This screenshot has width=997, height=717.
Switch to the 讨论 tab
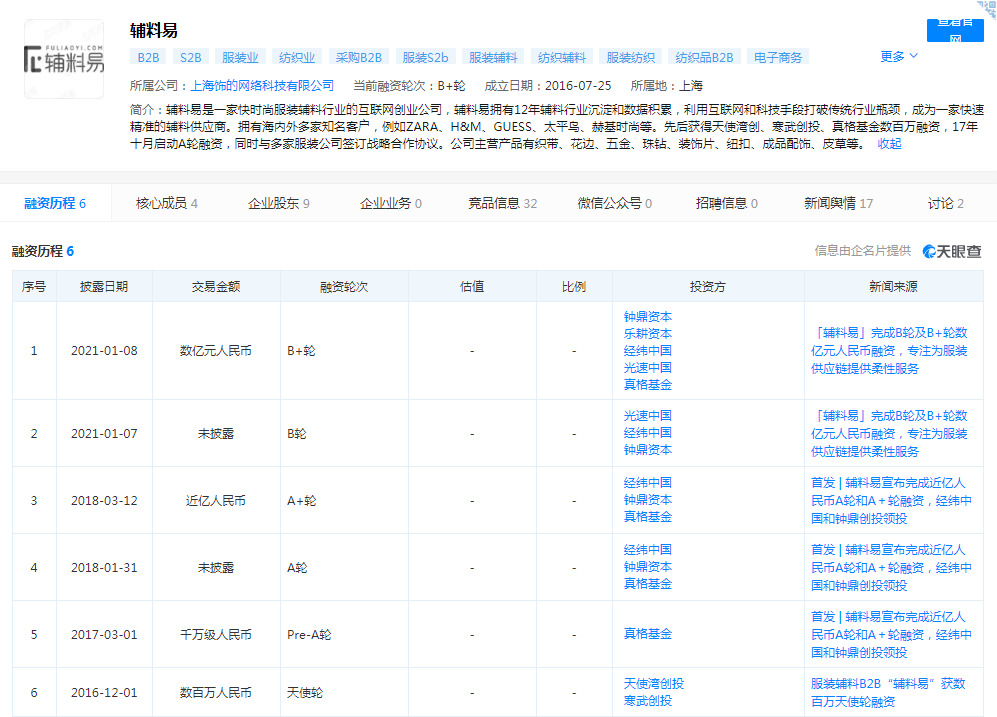945,203
